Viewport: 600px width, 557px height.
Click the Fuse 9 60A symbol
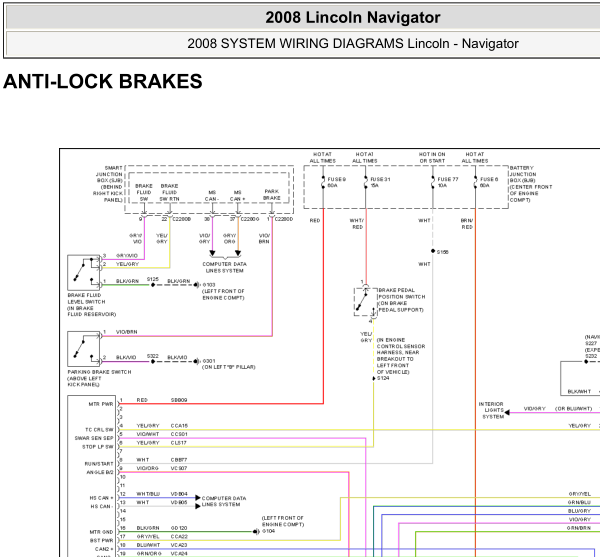point(323,182)
